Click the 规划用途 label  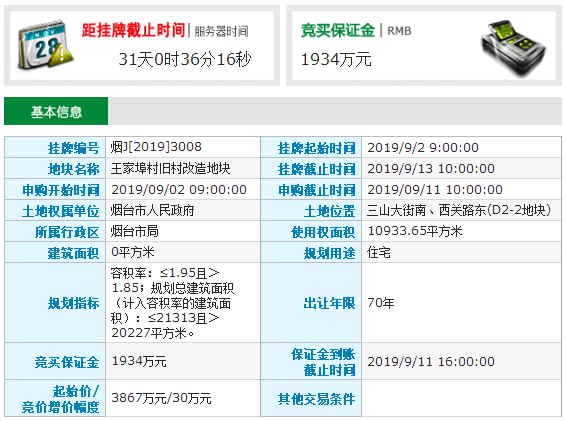coord(329,253)
